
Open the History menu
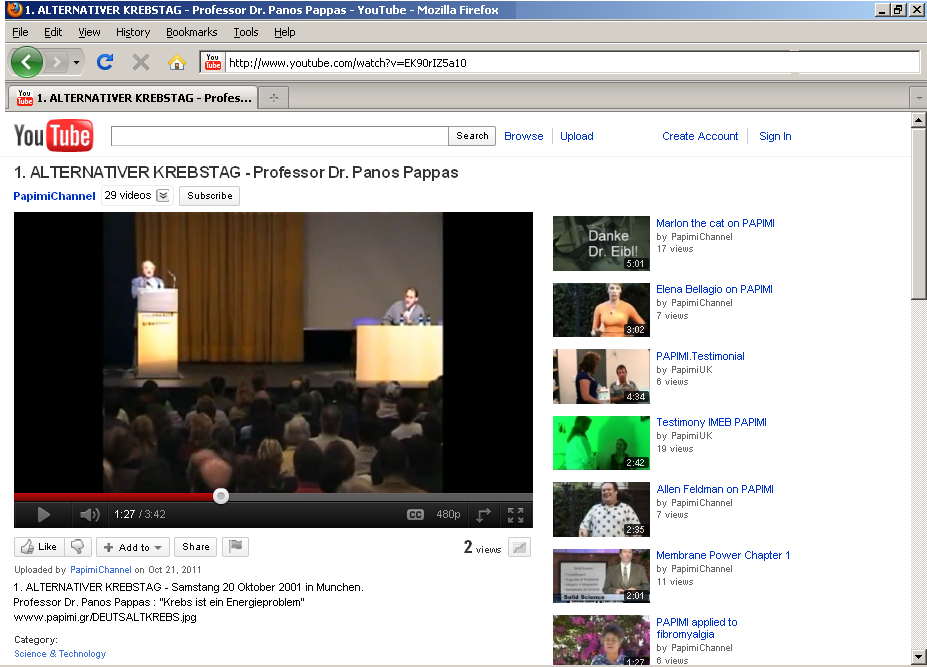tap(133, 32)
